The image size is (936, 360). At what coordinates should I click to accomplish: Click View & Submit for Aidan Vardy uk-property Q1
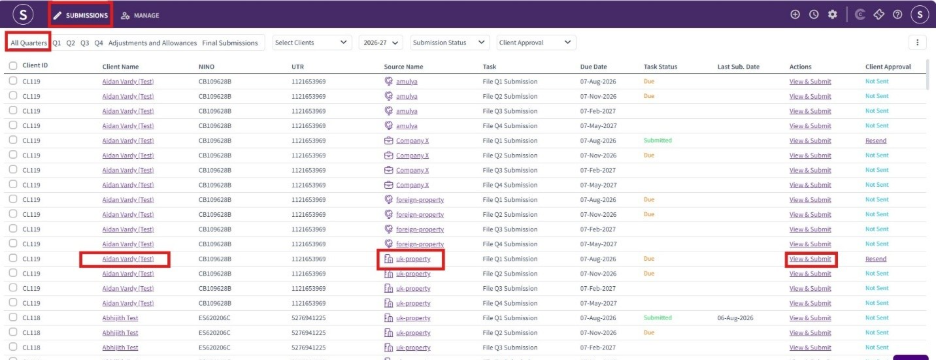tap(810, 259)
